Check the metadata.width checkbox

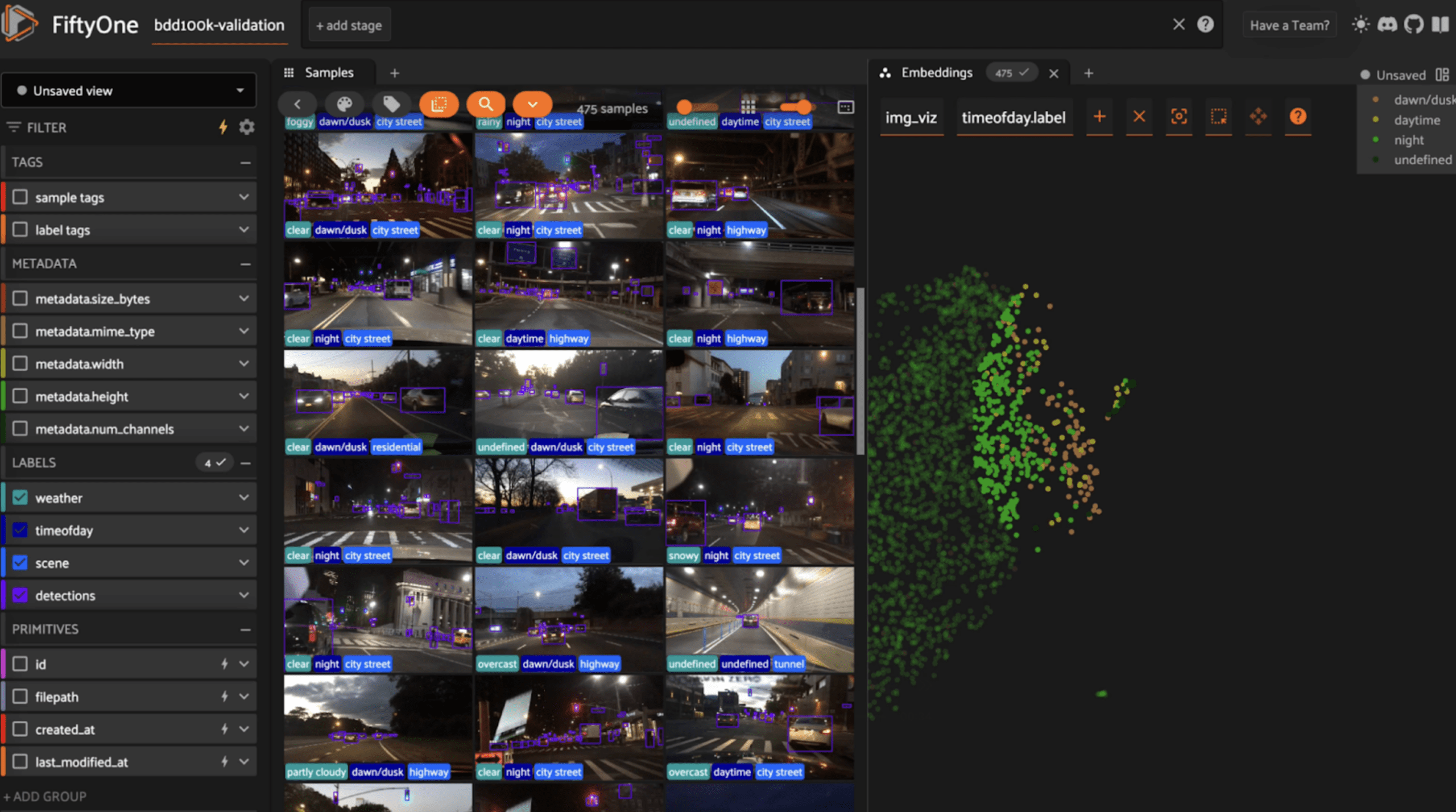20,363
